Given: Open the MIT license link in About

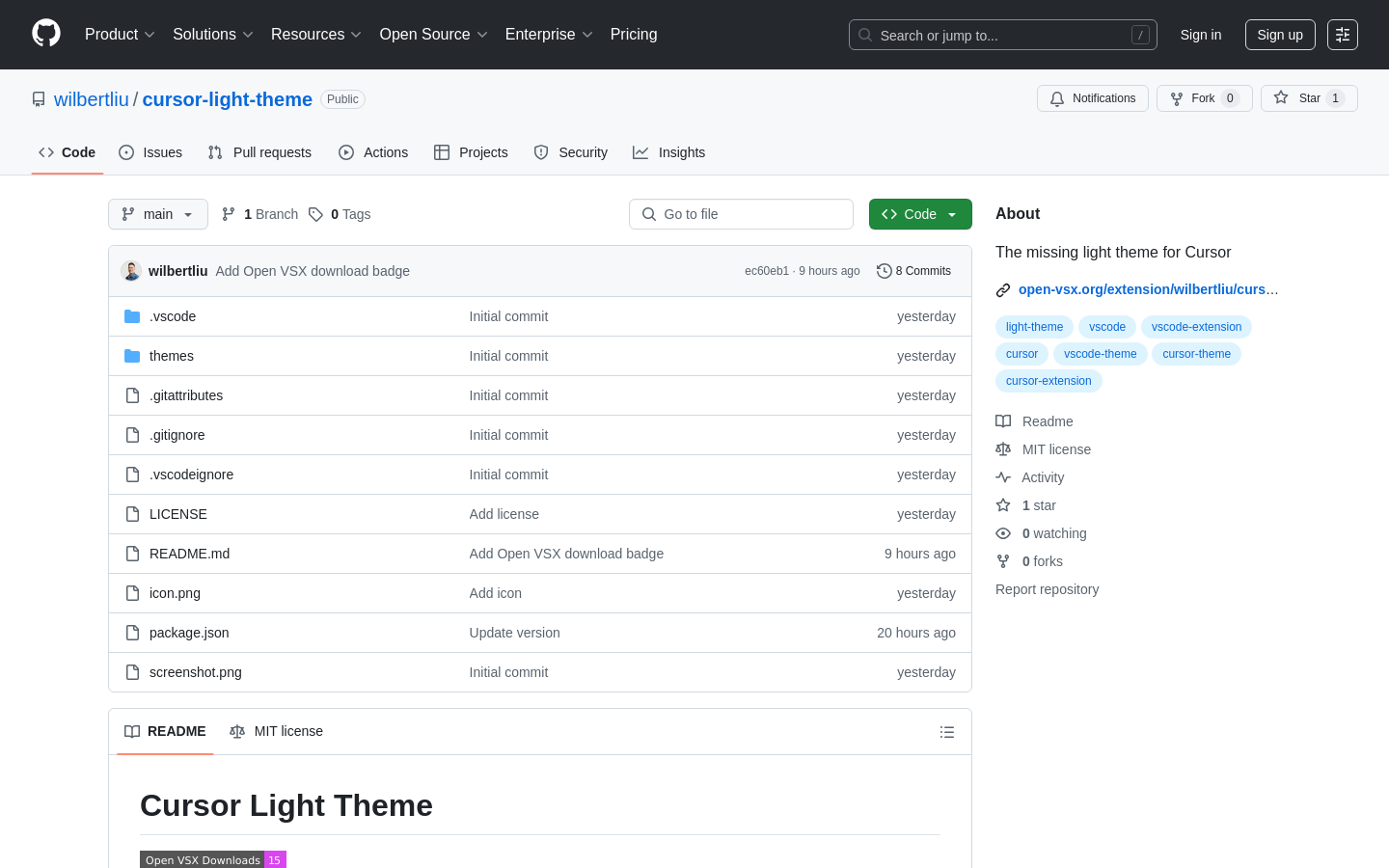Looking at the screenshot, I should point(1044,449).
